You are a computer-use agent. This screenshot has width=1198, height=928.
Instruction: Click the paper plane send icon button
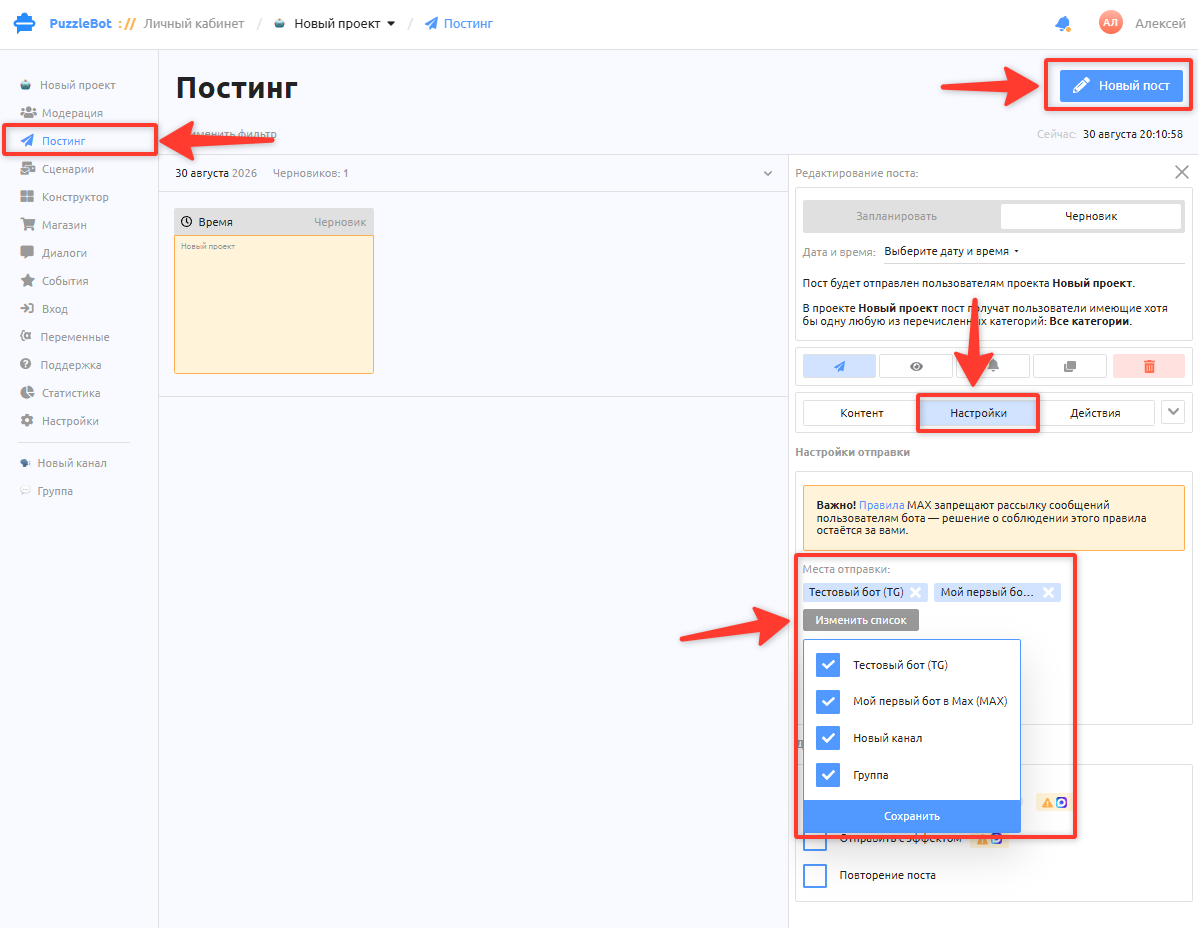click(839, 366)
